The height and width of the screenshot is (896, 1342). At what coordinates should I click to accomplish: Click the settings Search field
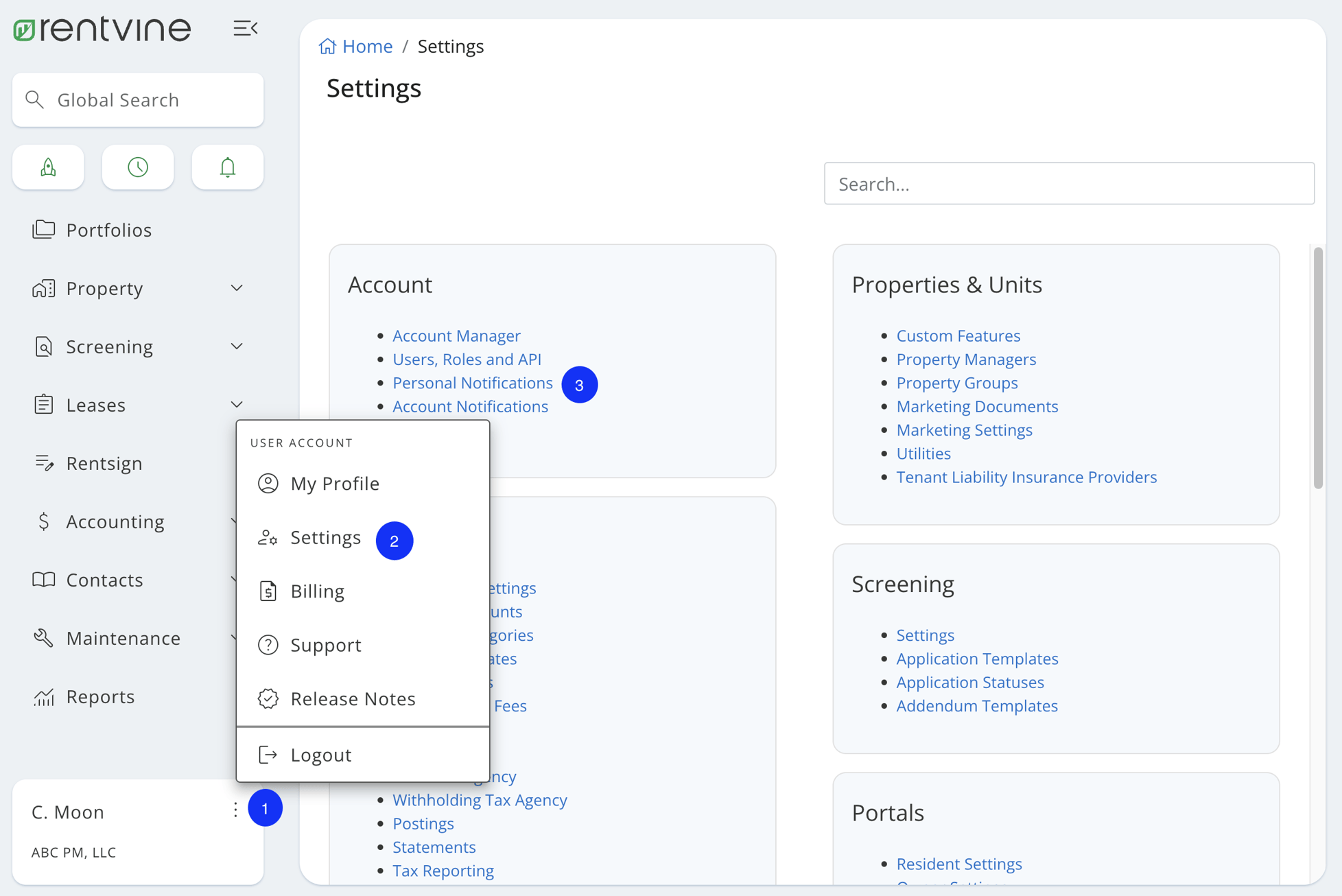pos(1069,184)
